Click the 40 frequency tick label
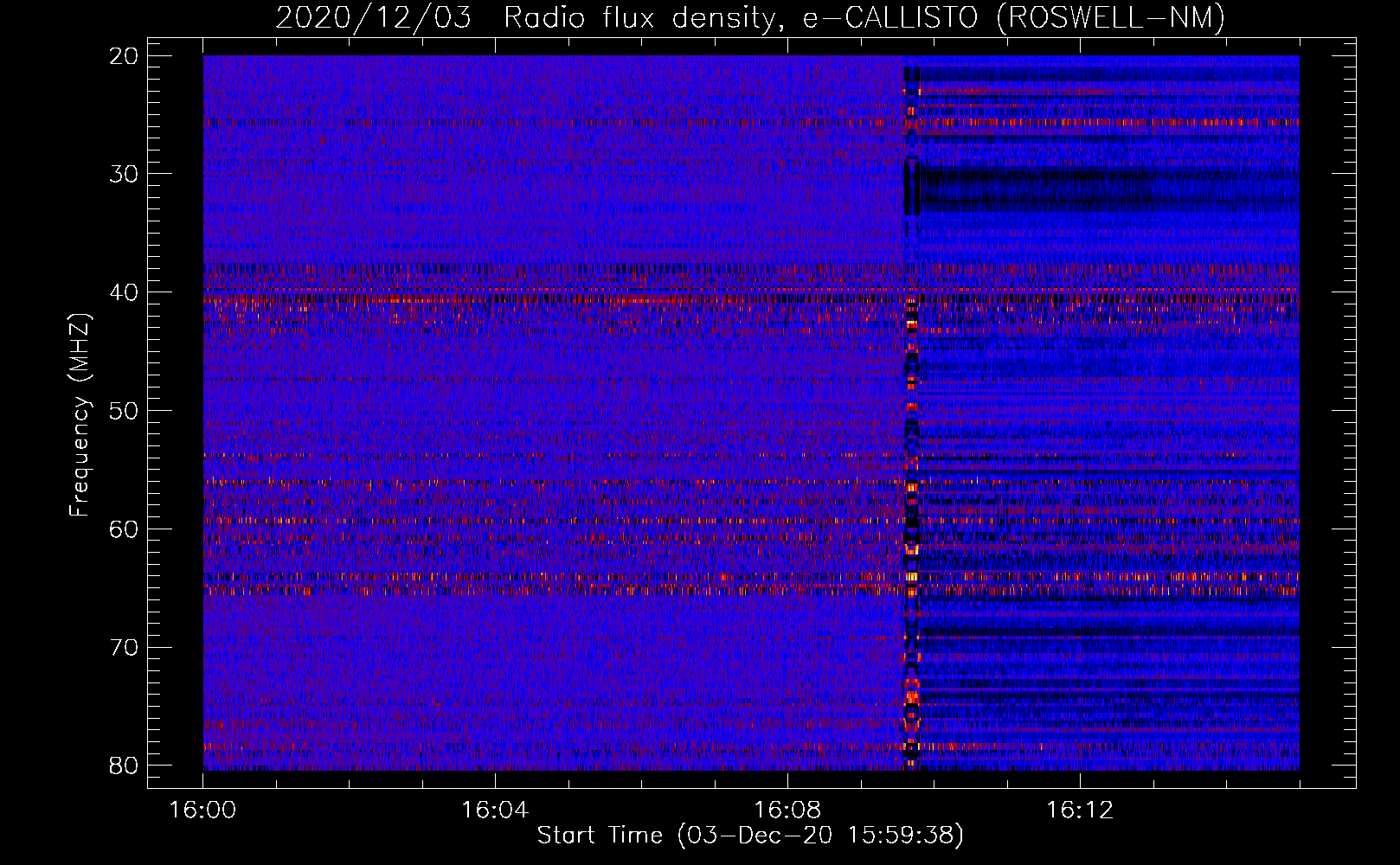 click(x=125, y=292)
